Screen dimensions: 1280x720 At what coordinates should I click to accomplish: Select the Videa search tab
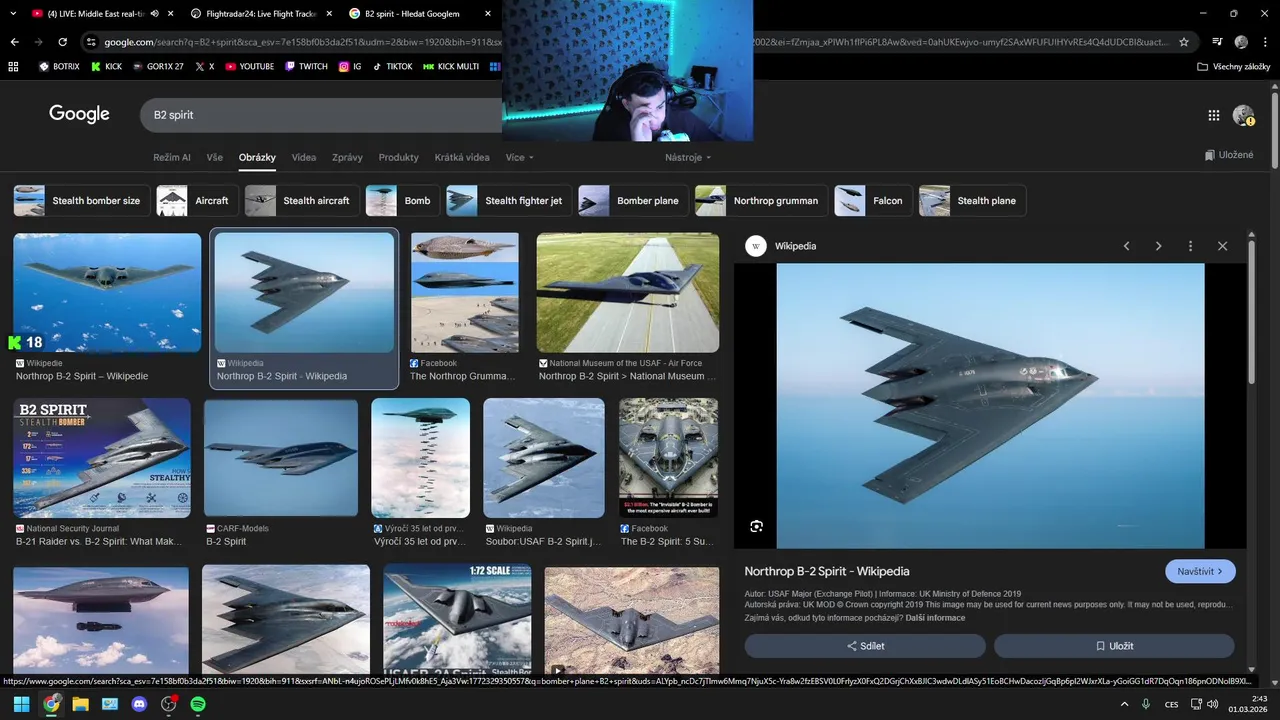(304, 158)
